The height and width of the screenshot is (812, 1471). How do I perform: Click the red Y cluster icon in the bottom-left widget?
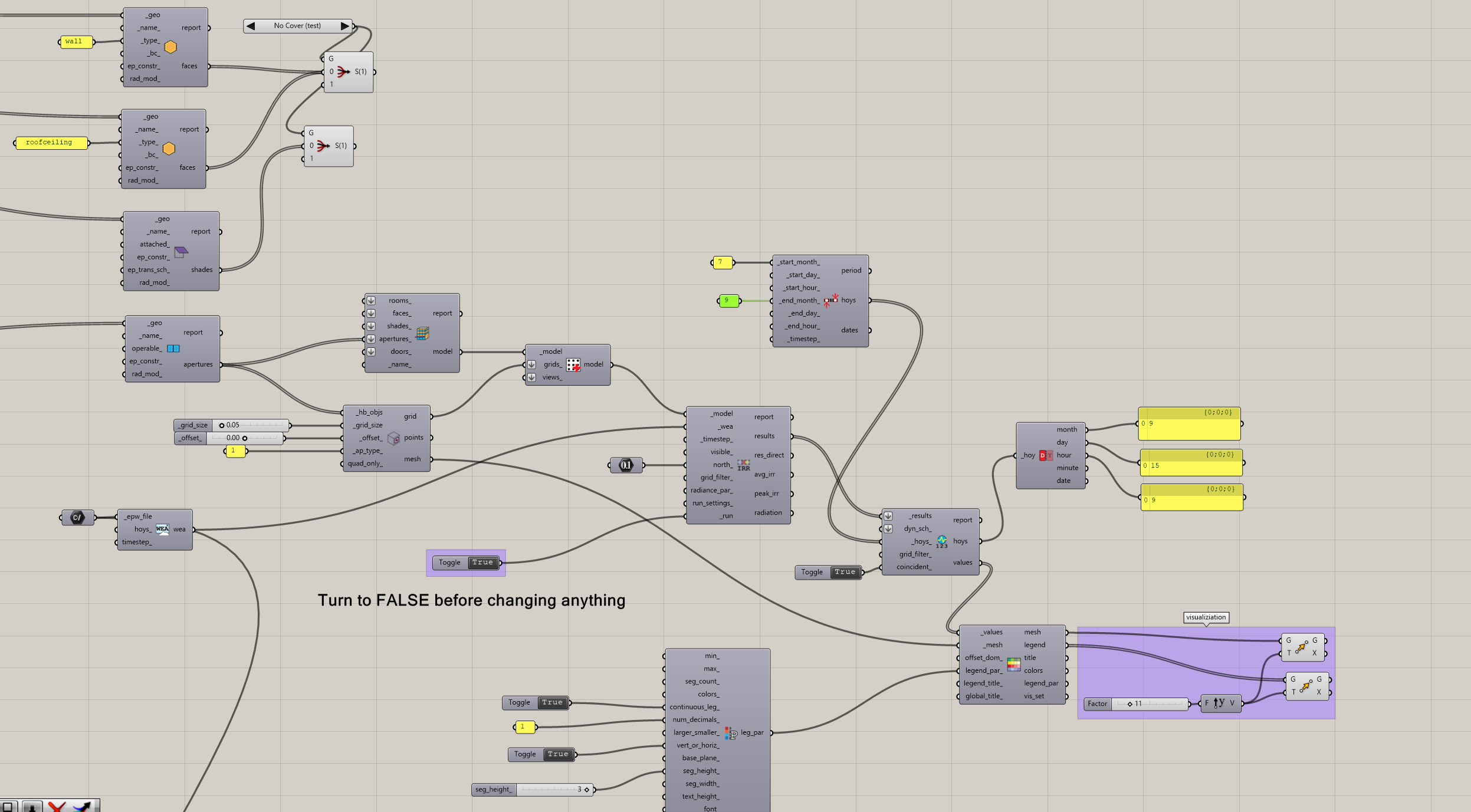tap(57, 806)
